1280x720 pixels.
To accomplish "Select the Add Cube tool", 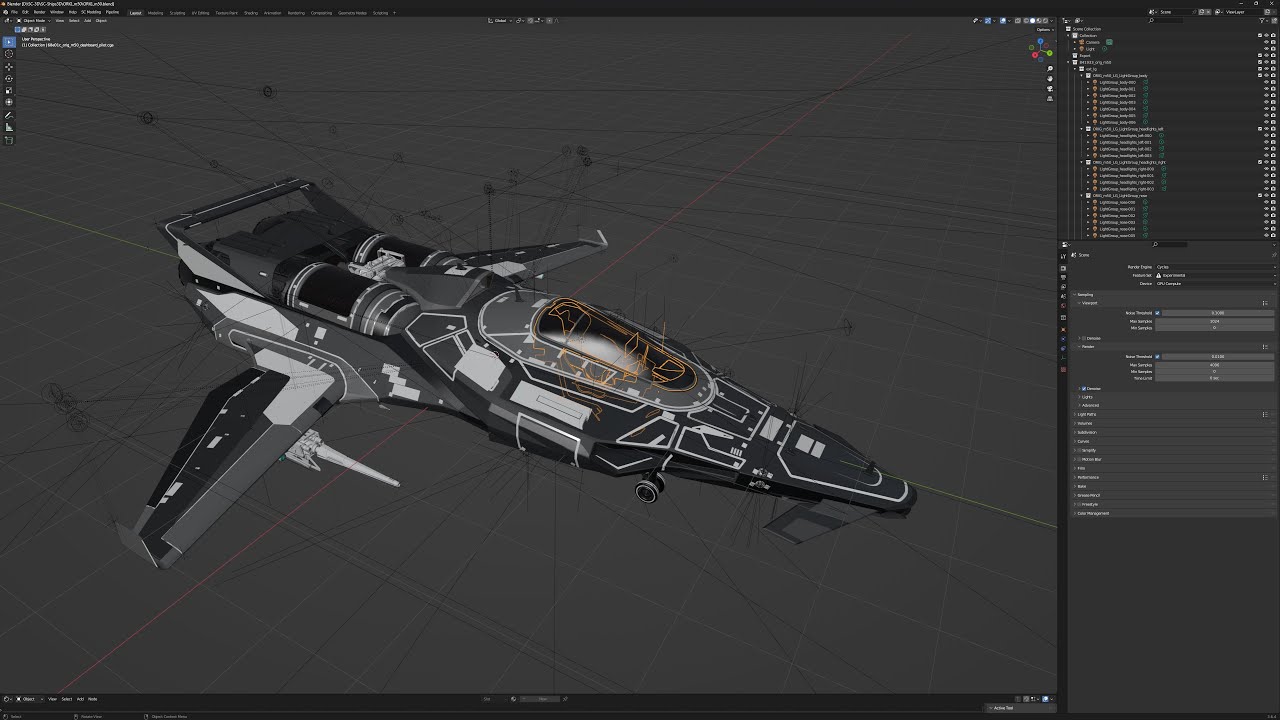I will (x=10, y=140).
